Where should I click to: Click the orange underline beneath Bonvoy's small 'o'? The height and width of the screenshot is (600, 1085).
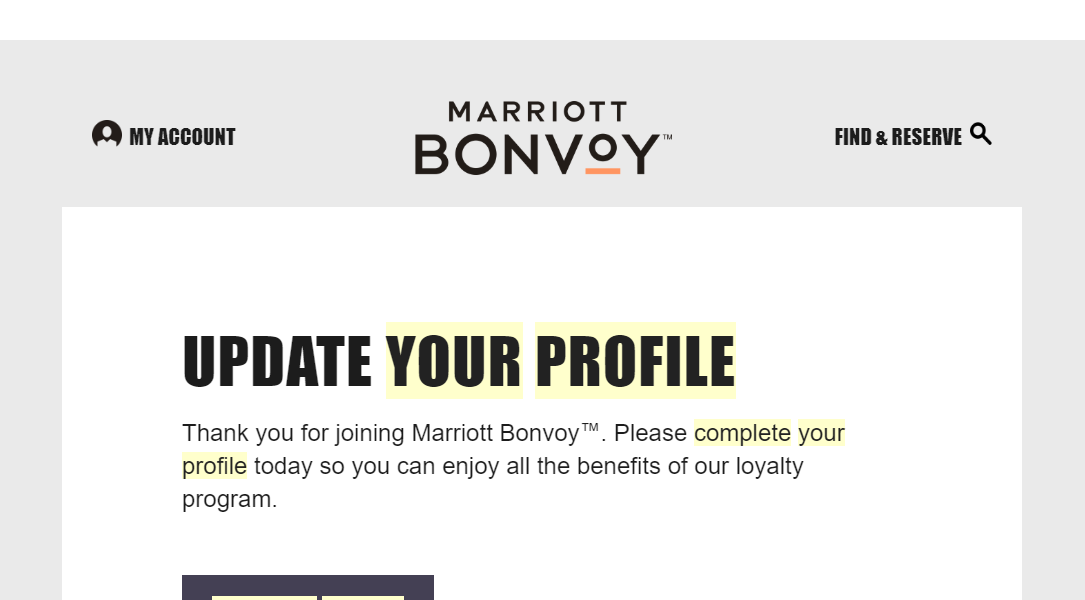pos(603,171)
